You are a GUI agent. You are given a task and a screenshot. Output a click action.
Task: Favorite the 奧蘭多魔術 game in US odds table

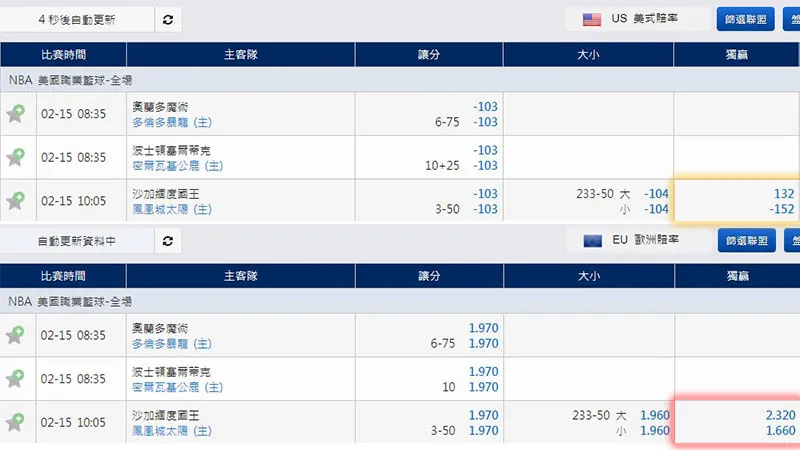tap(15, 114)
